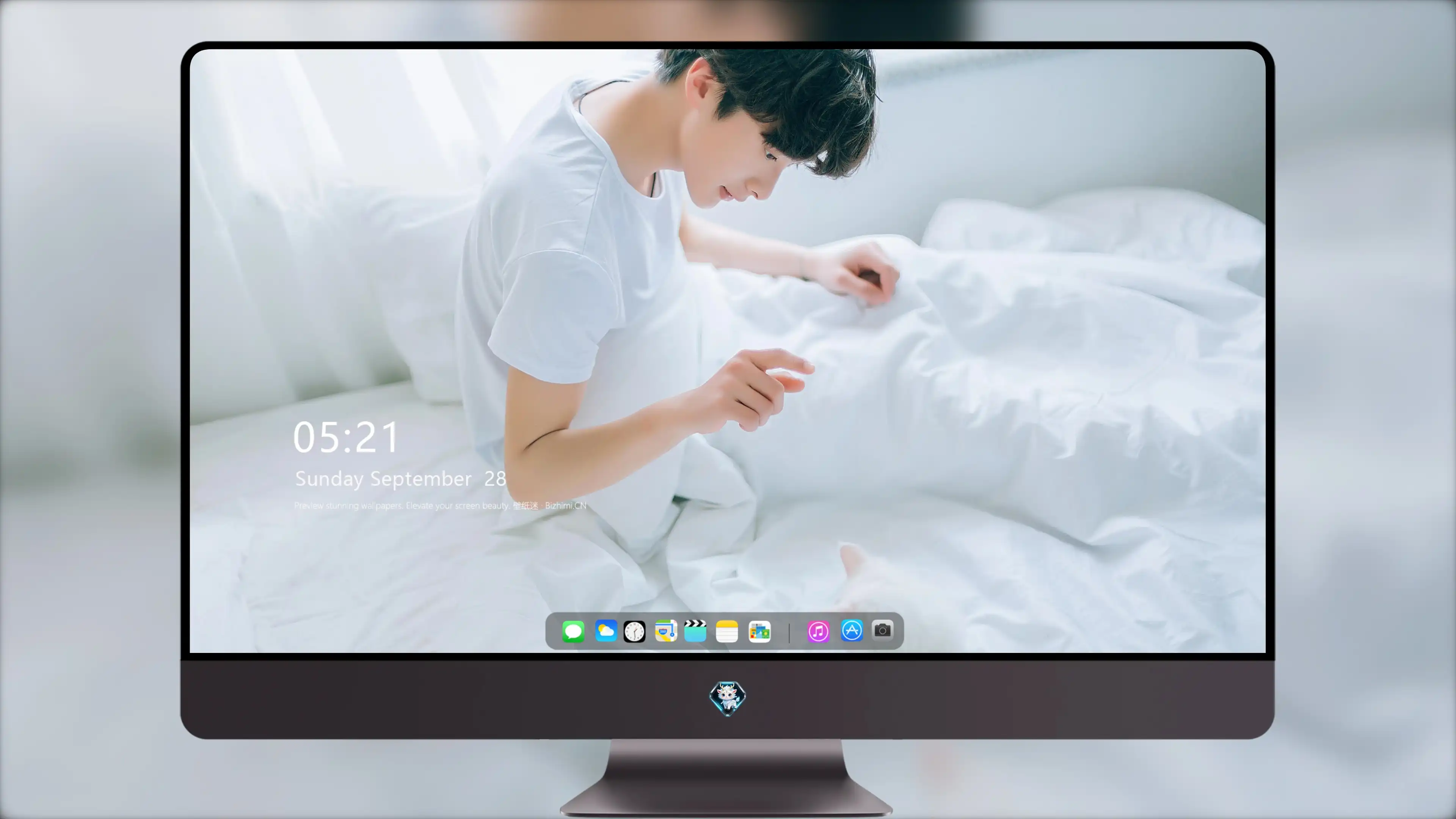Open the Videos clapperboard app
The image size is (1456, 819).
[x=695, y=631]
